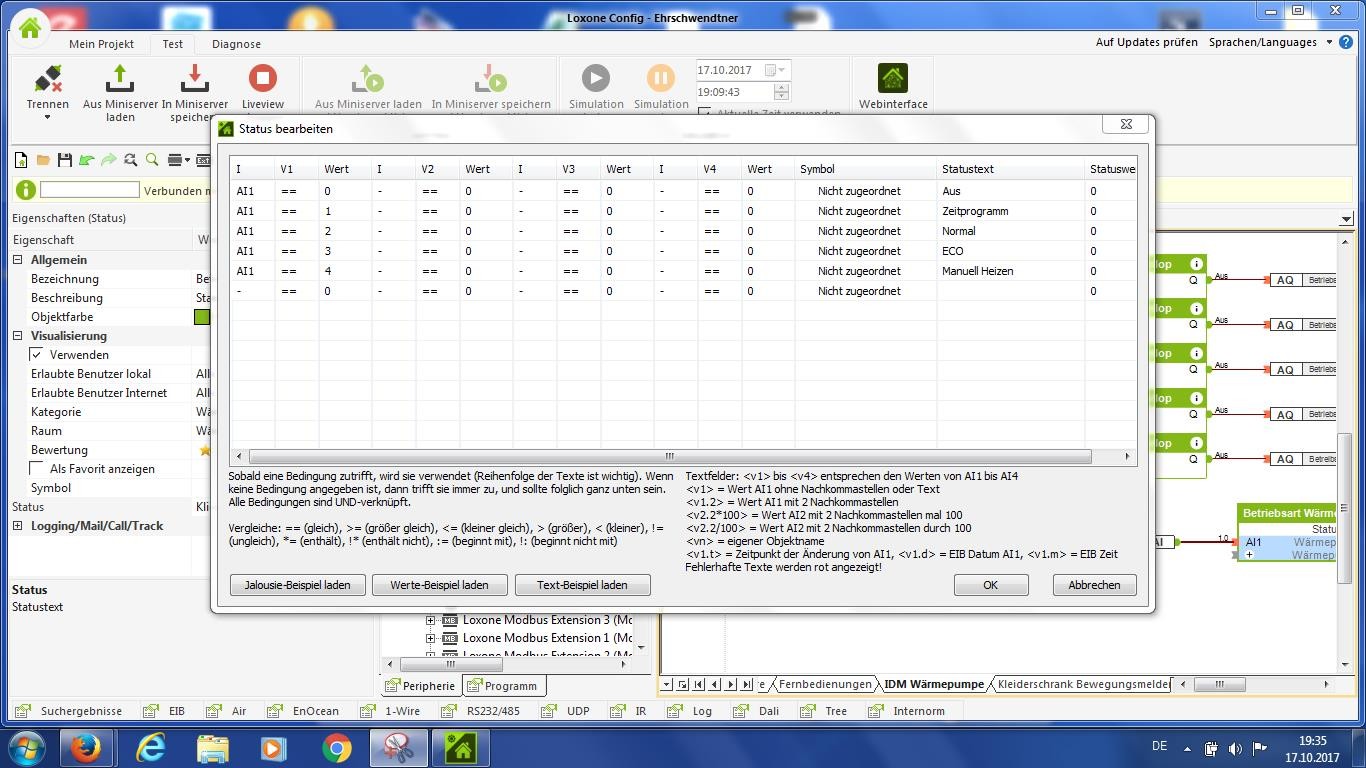Click the time stepper up arrow

[782, 87]
